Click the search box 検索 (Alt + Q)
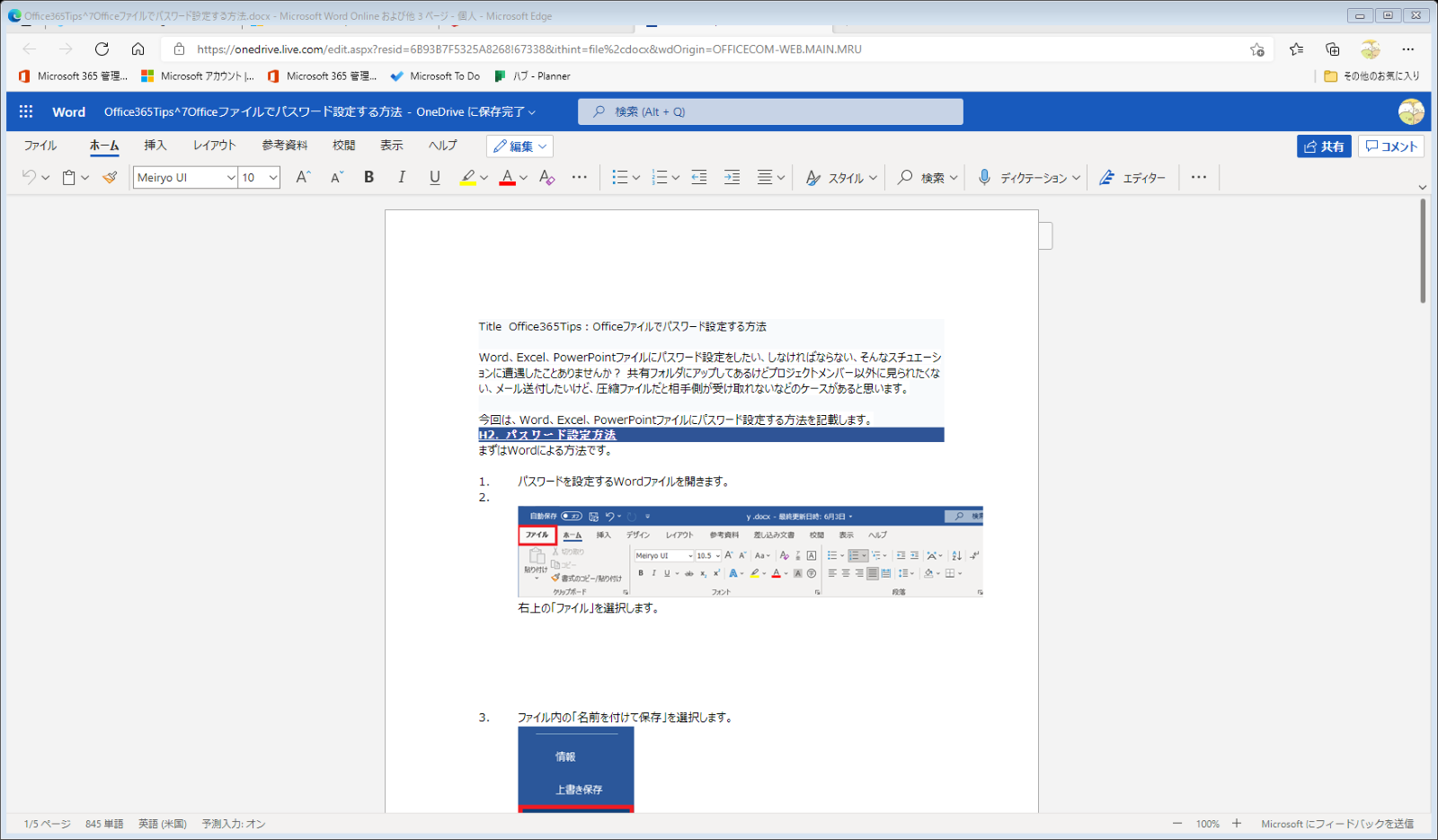1438x840 pixels. point(770,111)
